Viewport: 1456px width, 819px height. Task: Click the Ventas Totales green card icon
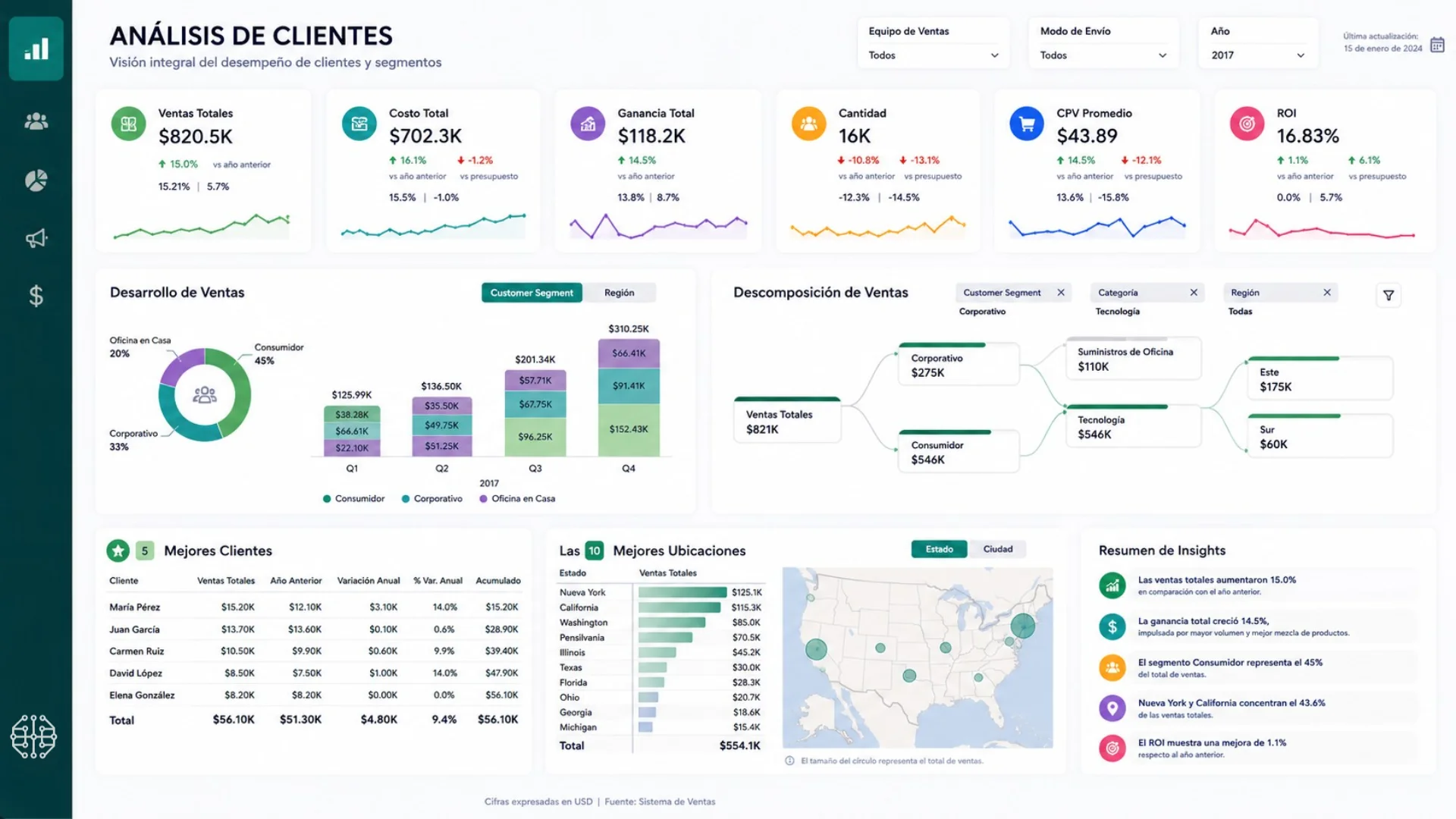pos(128,124)
